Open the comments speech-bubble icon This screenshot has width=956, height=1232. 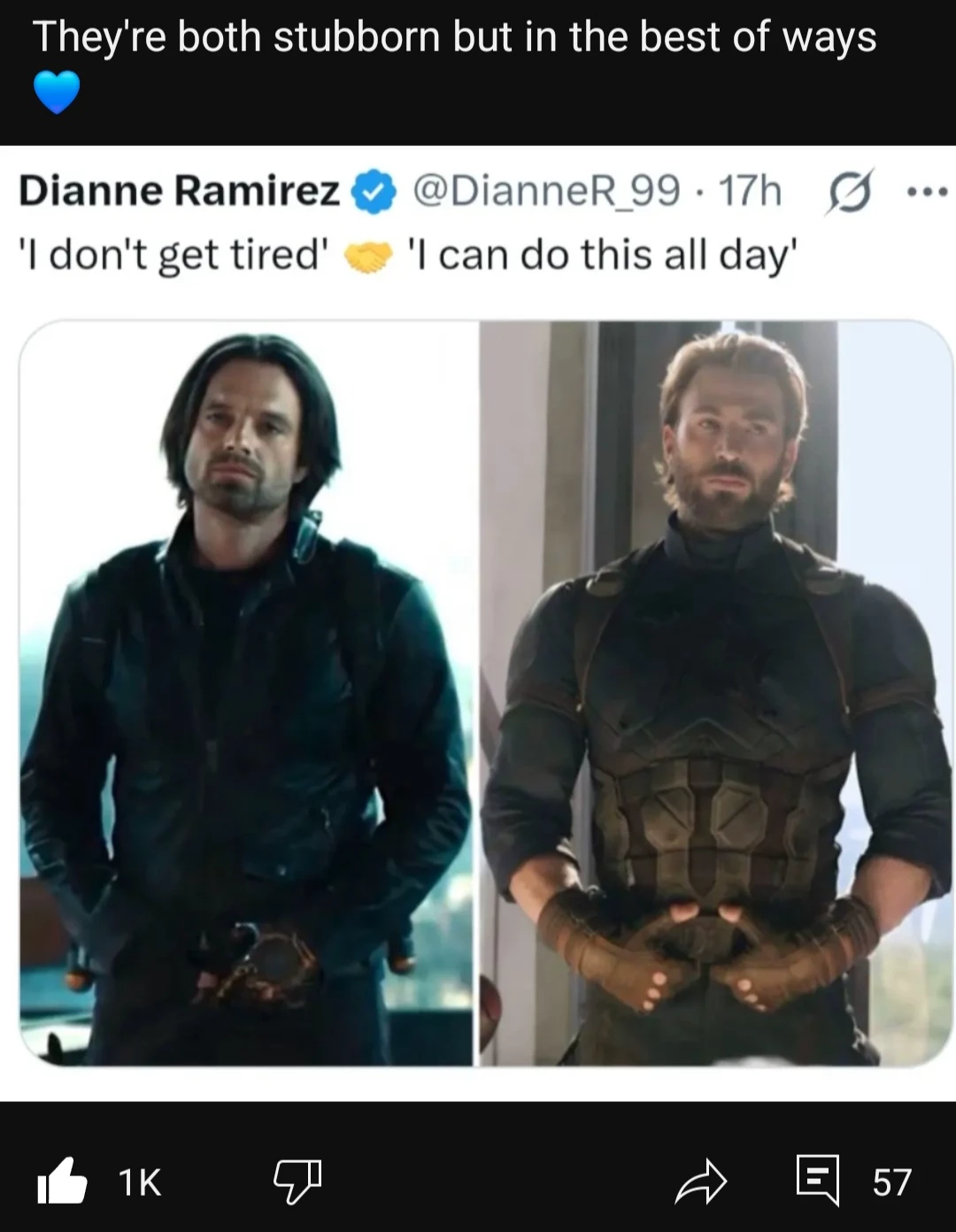point(817,1181)
